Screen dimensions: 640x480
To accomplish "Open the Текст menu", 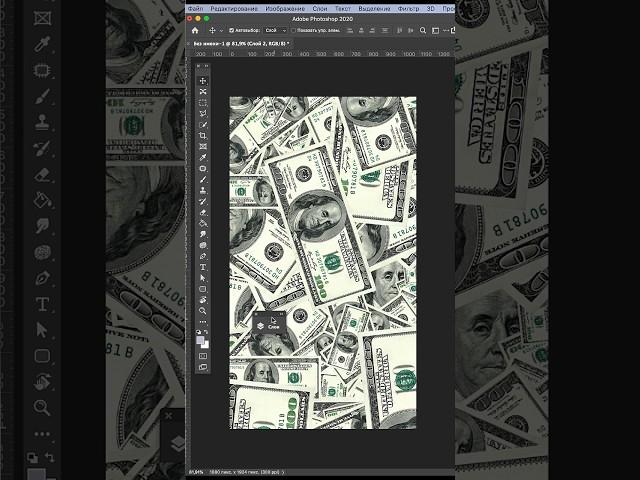I will tap(343, 9).
